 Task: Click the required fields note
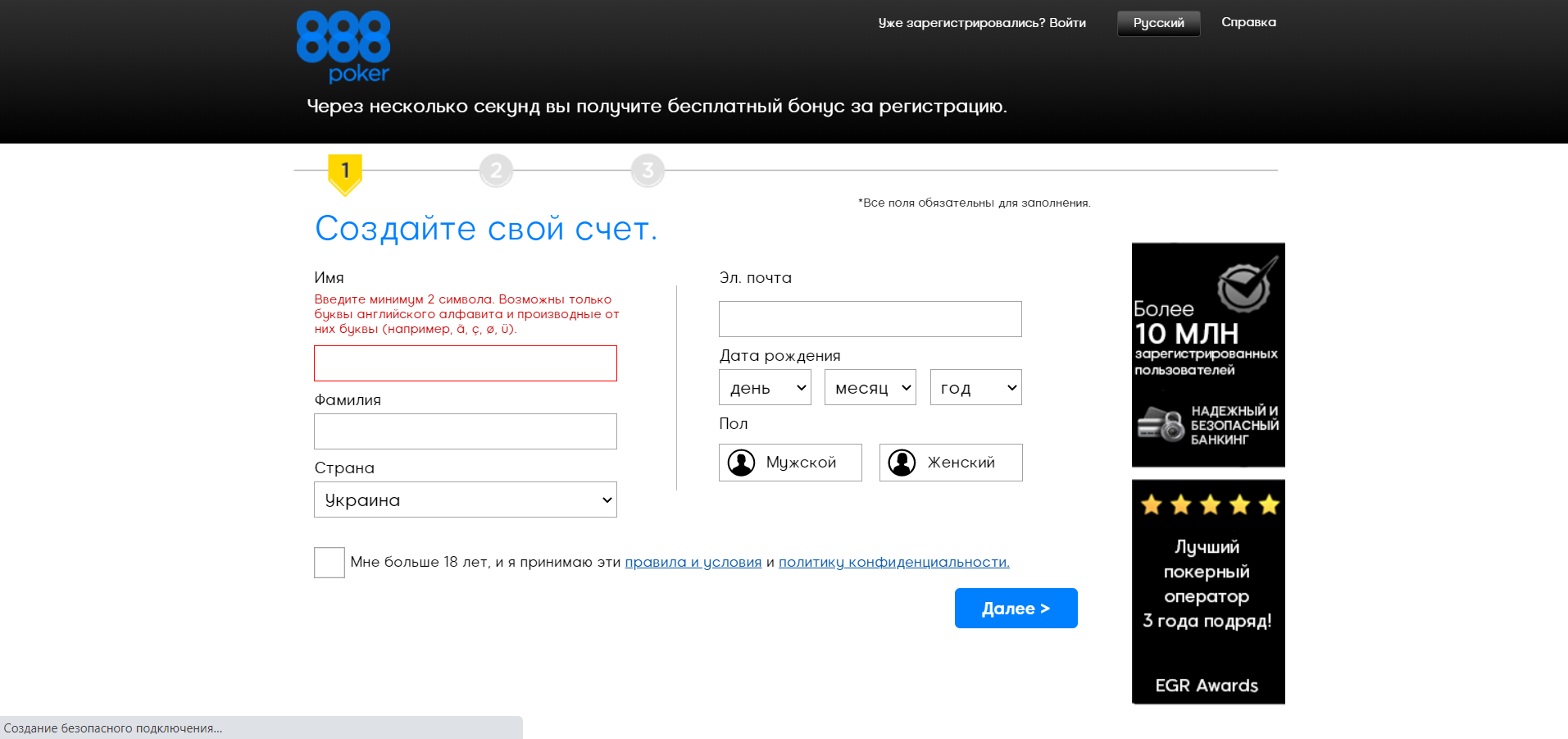point(975,203)
